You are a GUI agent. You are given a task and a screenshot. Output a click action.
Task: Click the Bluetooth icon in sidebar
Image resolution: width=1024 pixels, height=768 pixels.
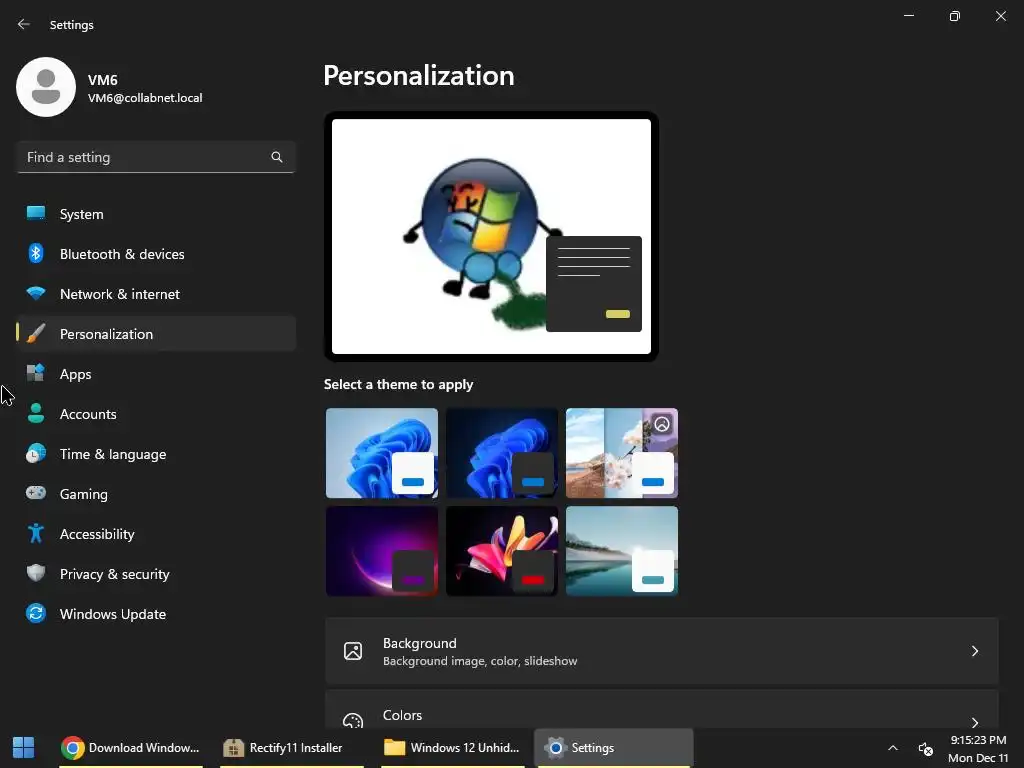point(36,253)
